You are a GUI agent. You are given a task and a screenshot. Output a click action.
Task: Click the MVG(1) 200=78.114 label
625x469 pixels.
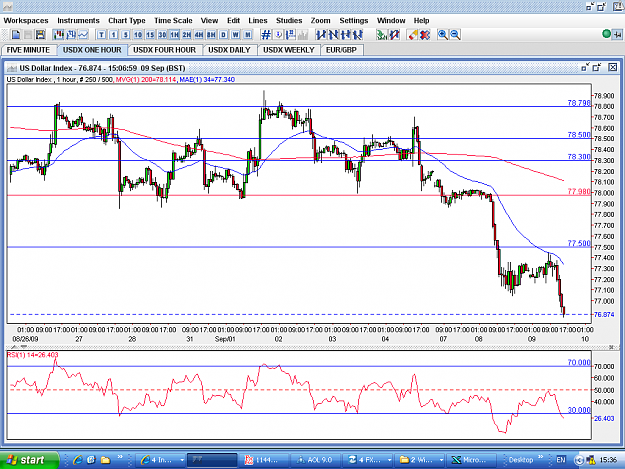tap(146, 80)
